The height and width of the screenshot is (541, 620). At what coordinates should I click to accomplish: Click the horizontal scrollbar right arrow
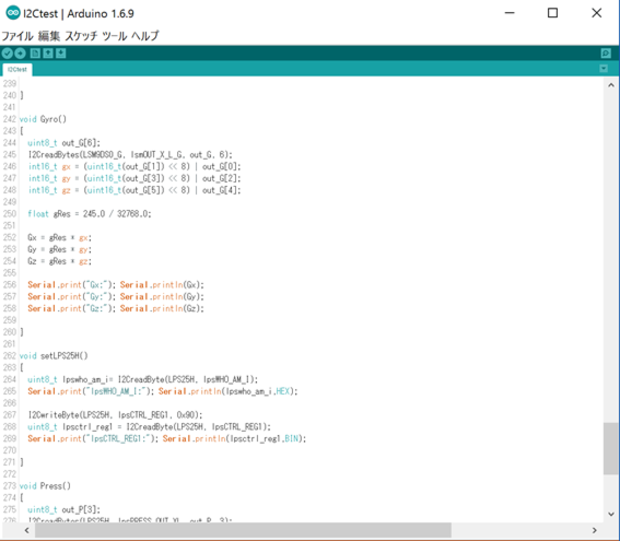pos(596,530)
